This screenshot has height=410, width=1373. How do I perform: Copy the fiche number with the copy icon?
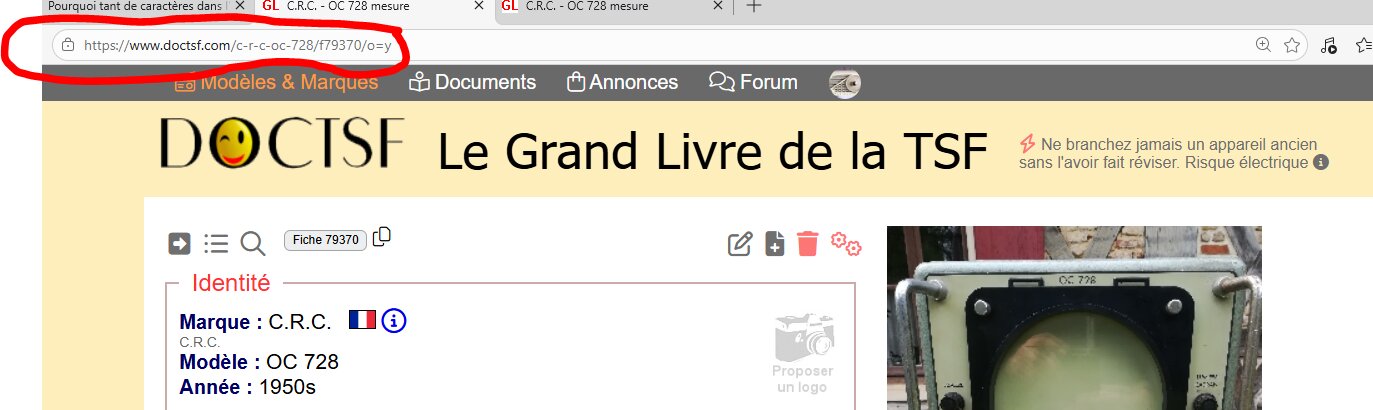click(382, 237)
